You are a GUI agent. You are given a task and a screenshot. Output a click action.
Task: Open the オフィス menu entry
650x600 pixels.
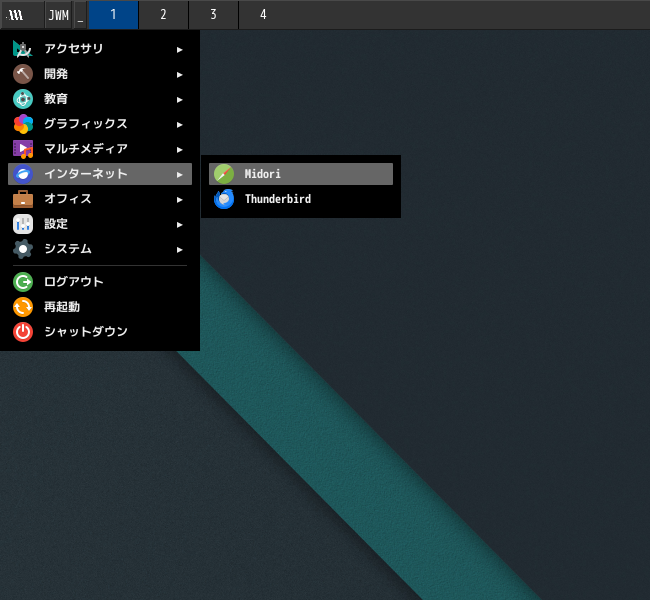[100, 199]
